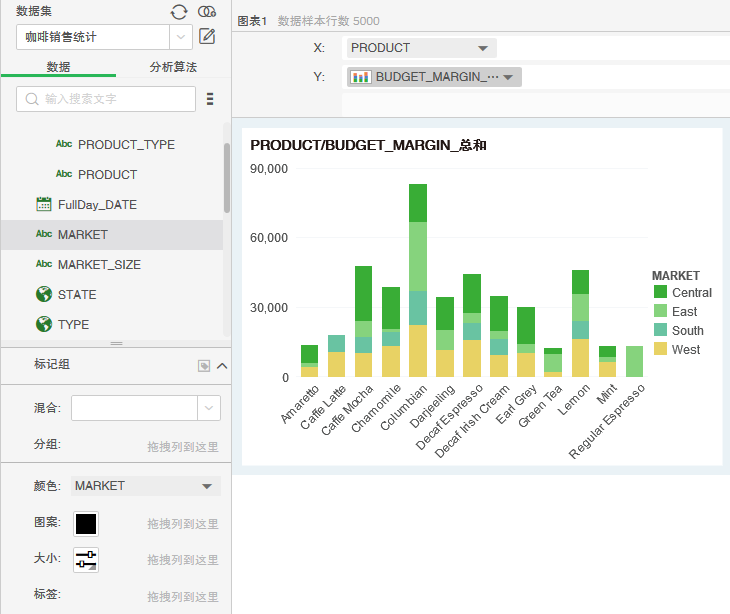Open the 颜色 MARKET field dropdown
Screen dimensions: 730x614
207,486
